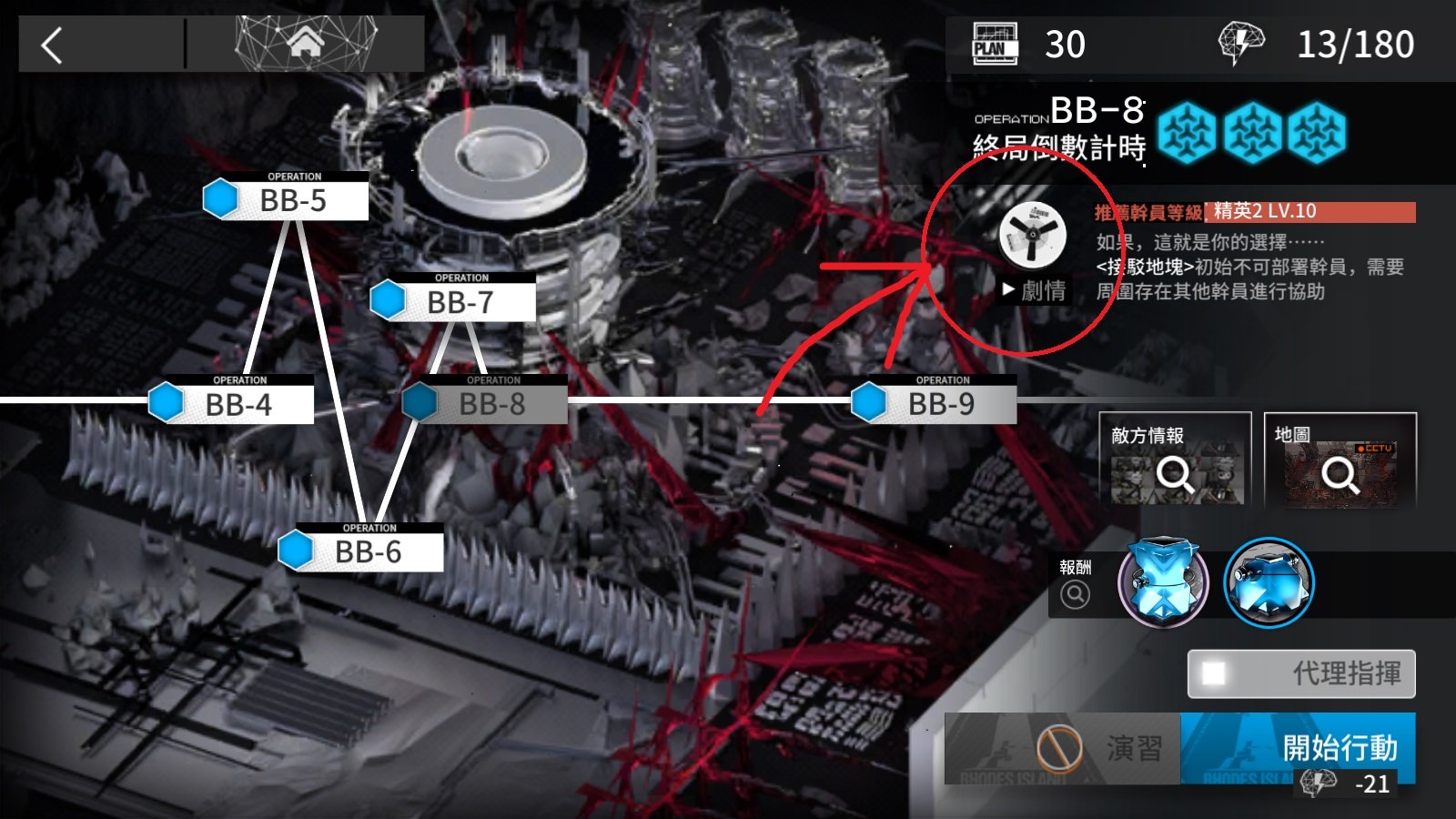
Task: Play the 劇情 story link
Action: click(1034, 290)
